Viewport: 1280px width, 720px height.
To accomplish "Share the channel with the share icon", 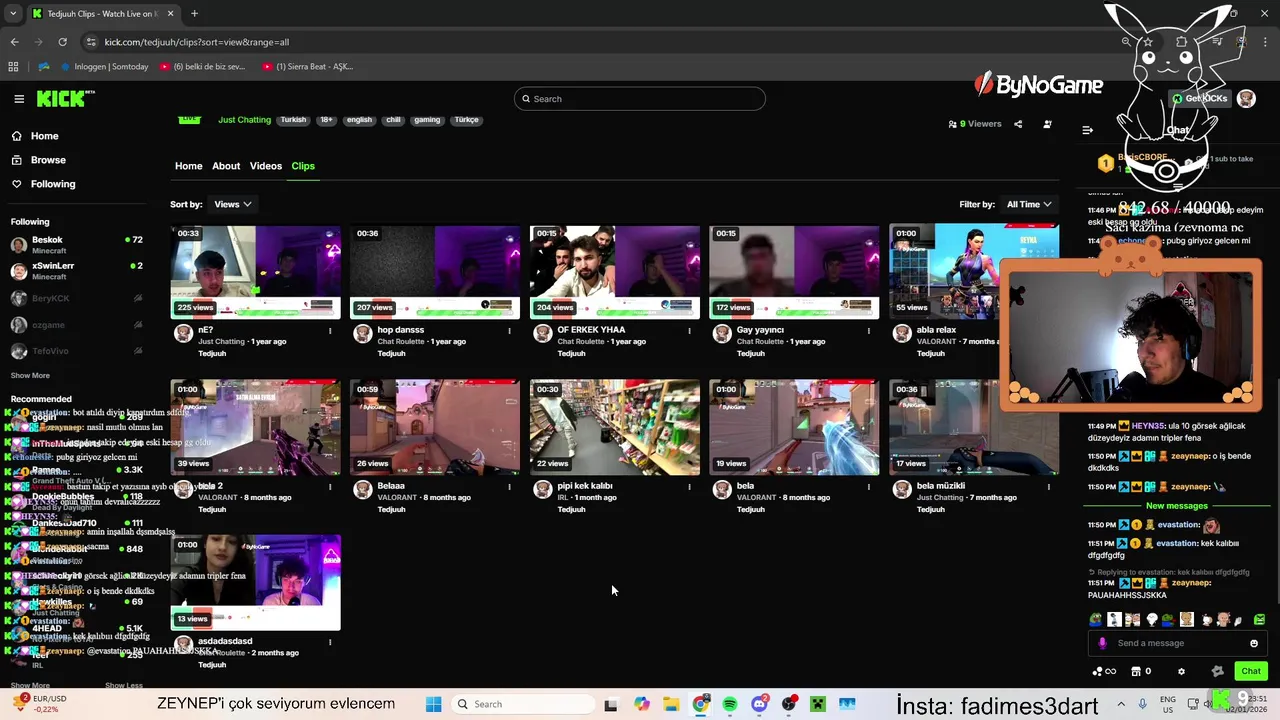I will point(1018,124).
